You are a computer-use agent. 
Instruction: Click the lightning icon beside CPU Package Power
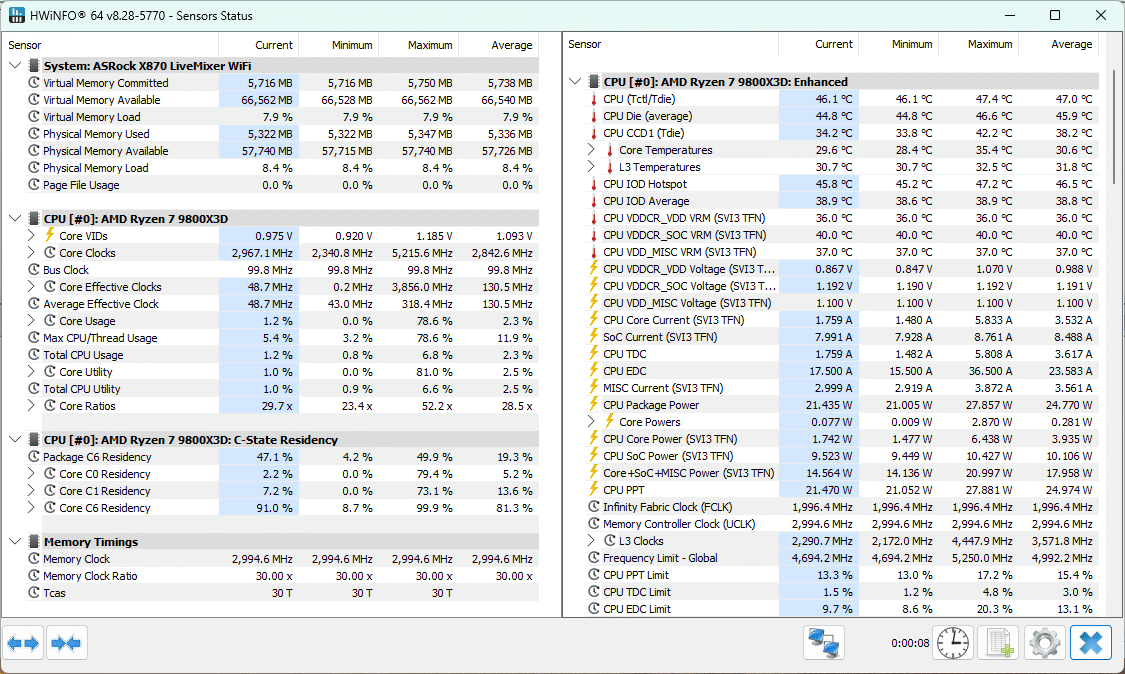(x=593, y=404)
